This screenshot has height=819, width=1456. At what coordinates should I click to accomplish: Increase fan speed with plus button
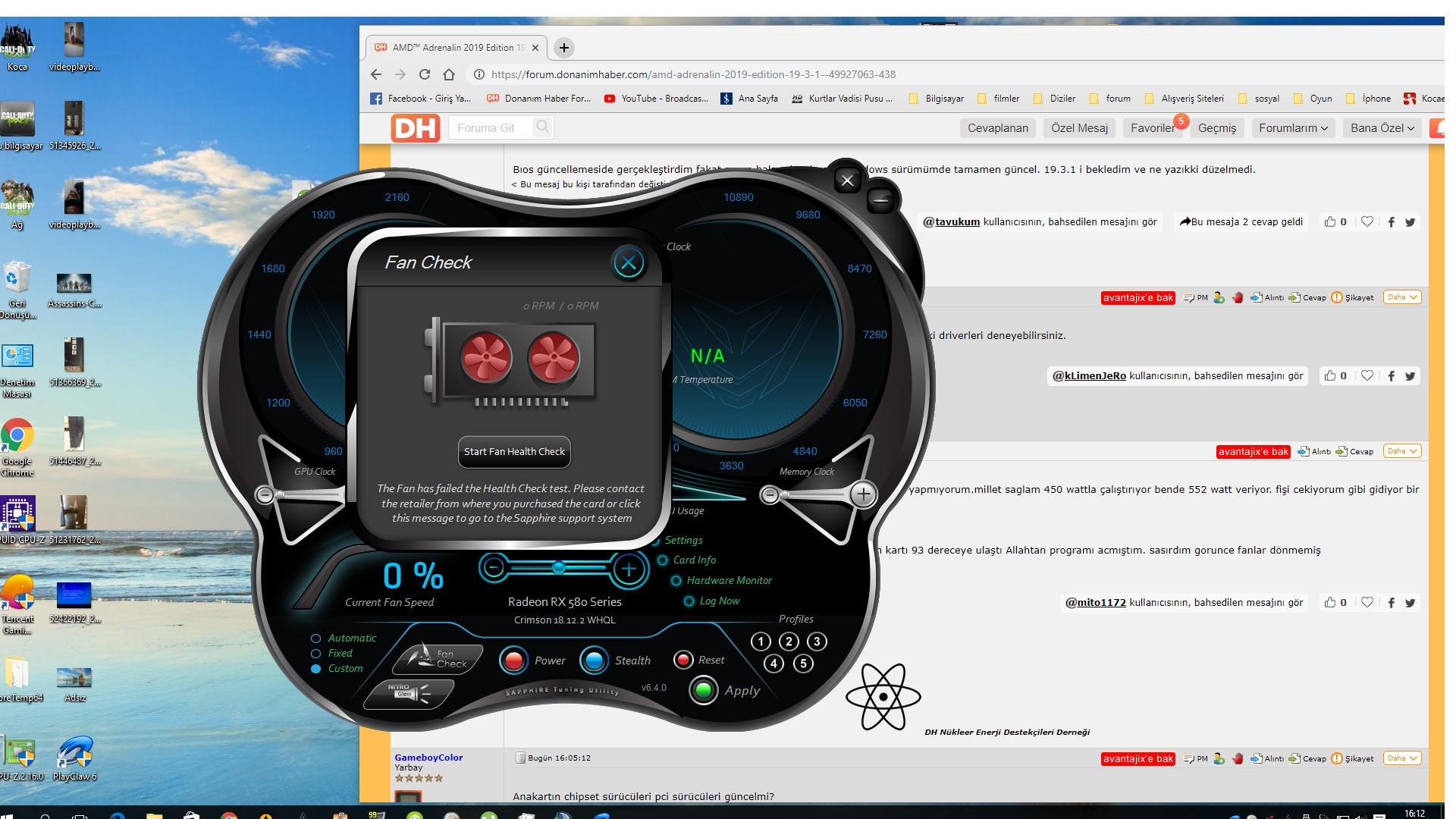628,569
